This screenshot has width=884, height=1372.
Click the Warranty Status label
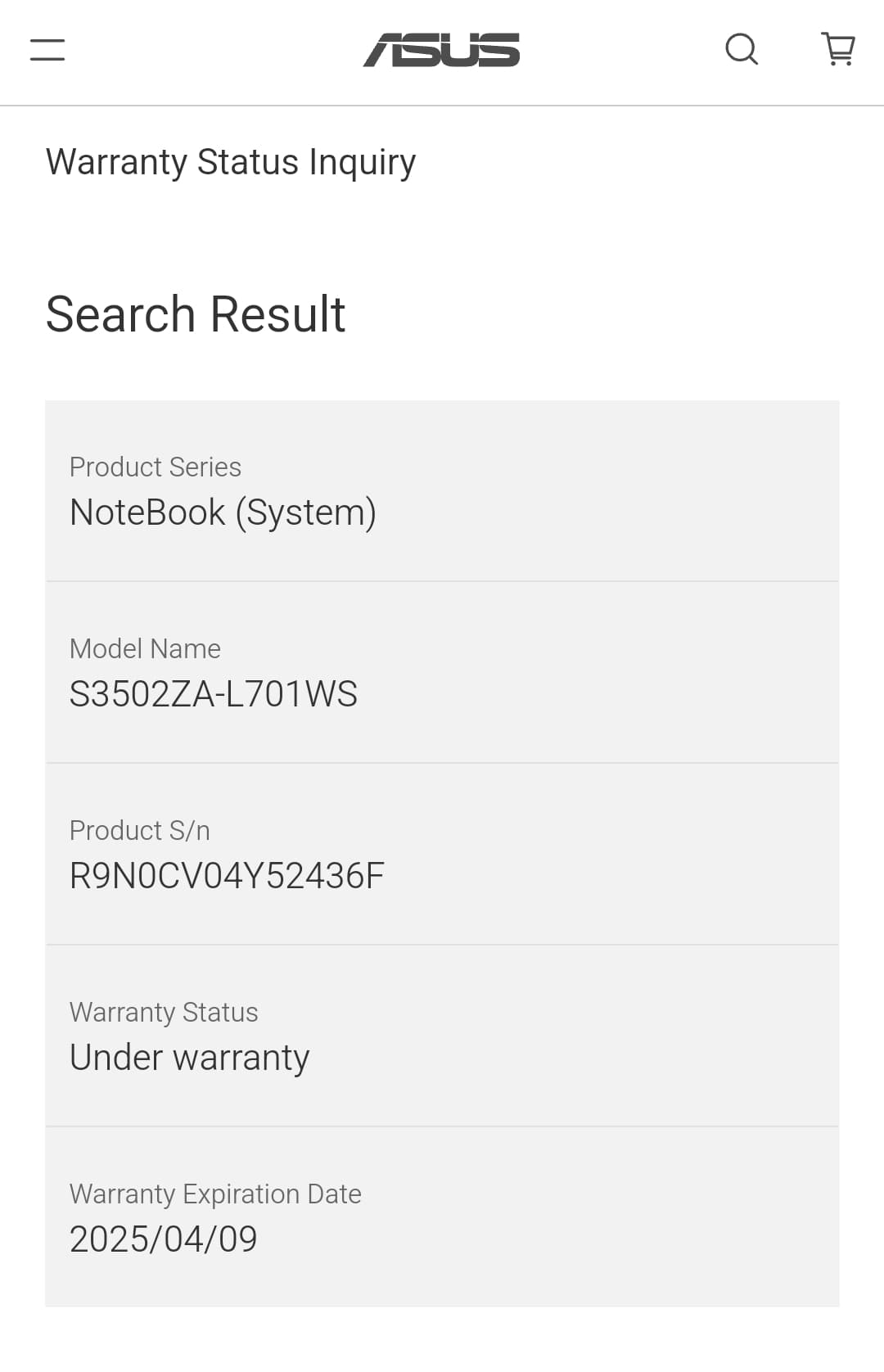[x=164, y=1013]
